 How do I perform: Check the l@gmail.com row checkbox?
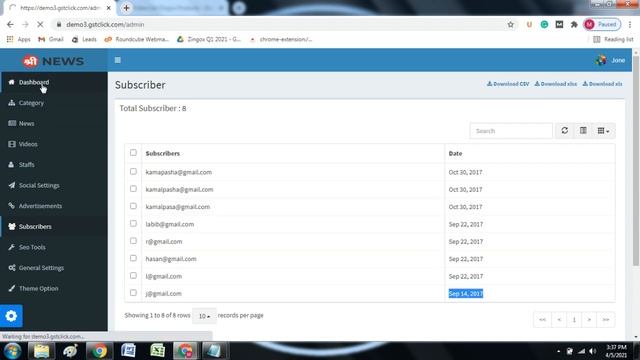pos(133,276)
